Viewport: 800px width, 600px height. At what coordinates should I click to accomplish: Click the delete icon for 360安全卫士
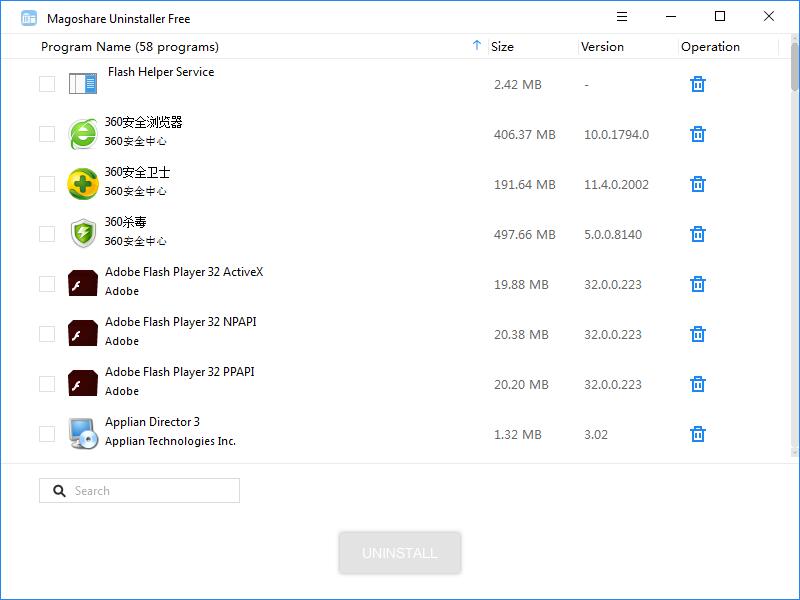click(697, 184)
